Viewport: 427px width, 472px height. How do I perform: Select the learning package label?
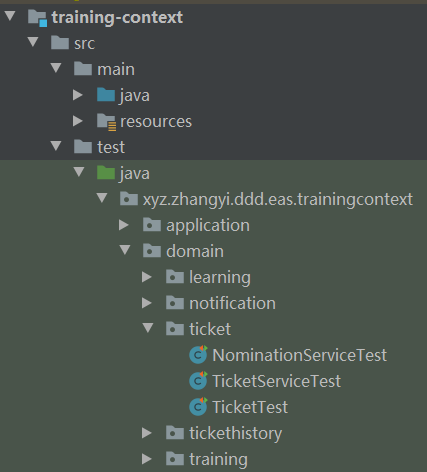tap(220, 278)
